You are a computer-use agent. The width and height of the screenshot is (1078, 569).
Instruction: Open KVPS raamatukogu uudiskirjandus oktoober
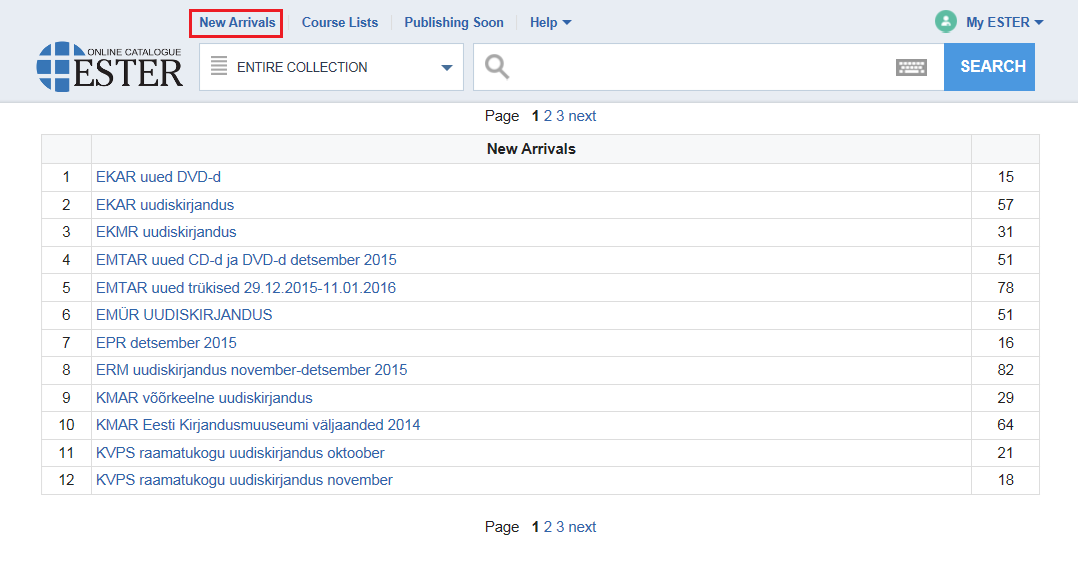240,453
